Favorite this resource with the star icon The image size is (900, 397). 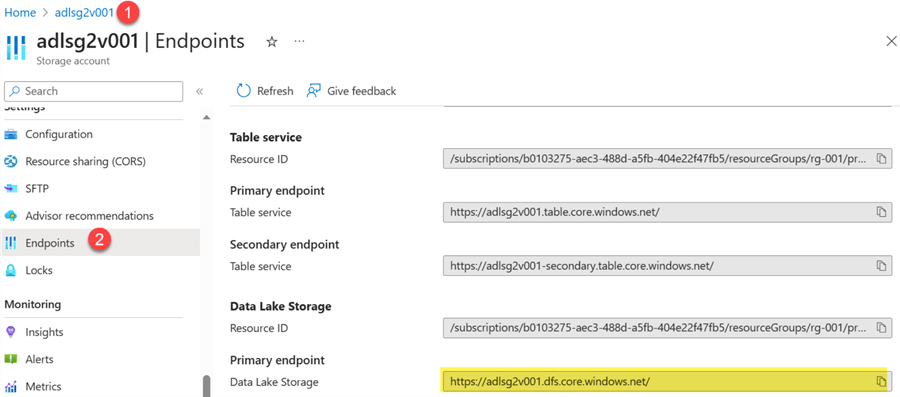[x=272, y=42]
